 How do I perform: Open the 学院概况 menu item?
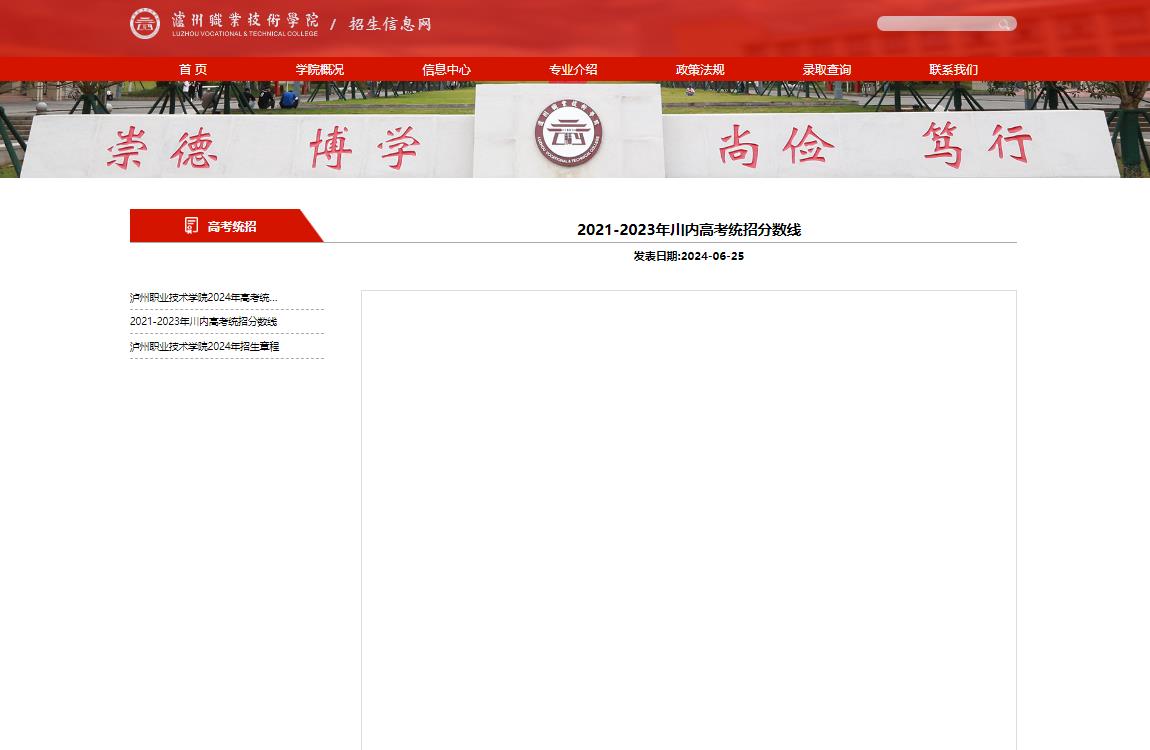(319, 70)
